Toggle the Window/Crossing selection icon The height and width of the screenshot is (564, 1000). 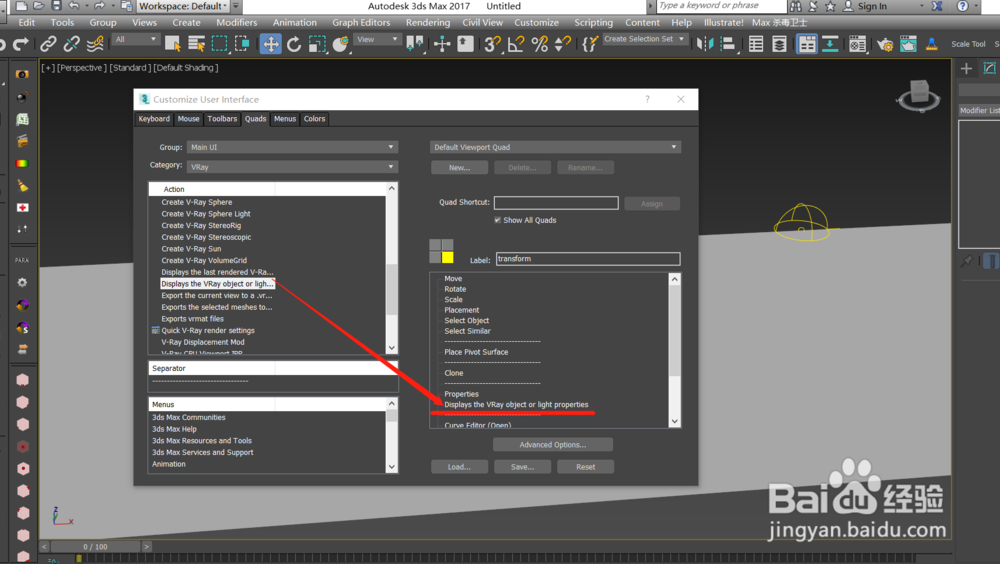click(242, 44)
